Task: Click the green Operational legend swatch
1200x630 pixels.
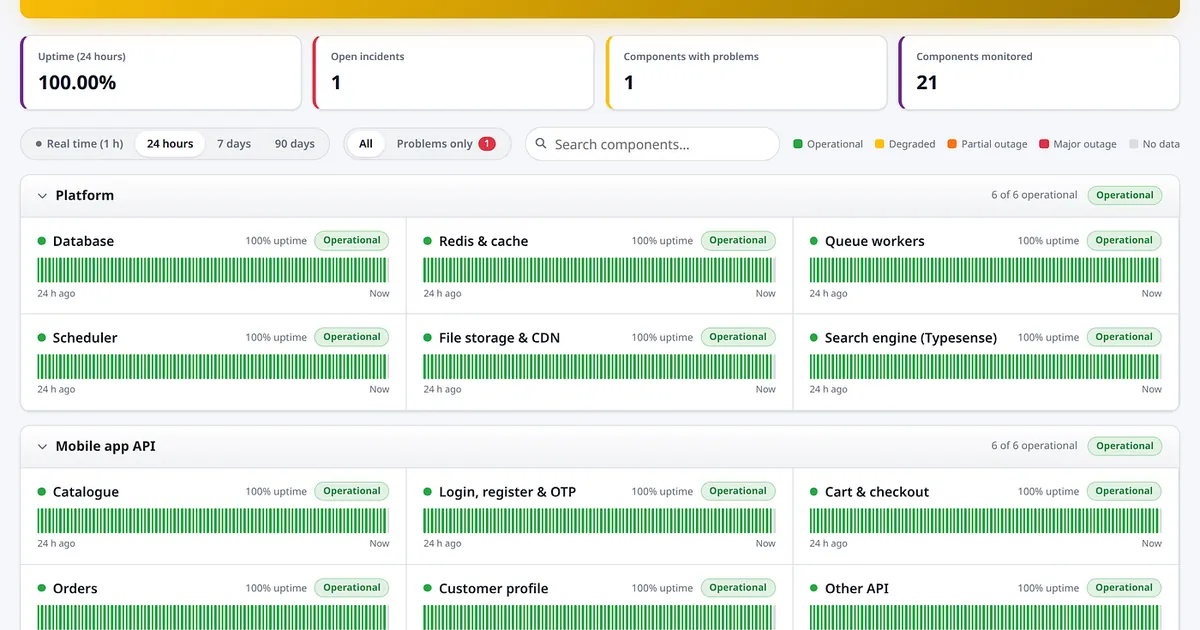Action: [798, 144]
